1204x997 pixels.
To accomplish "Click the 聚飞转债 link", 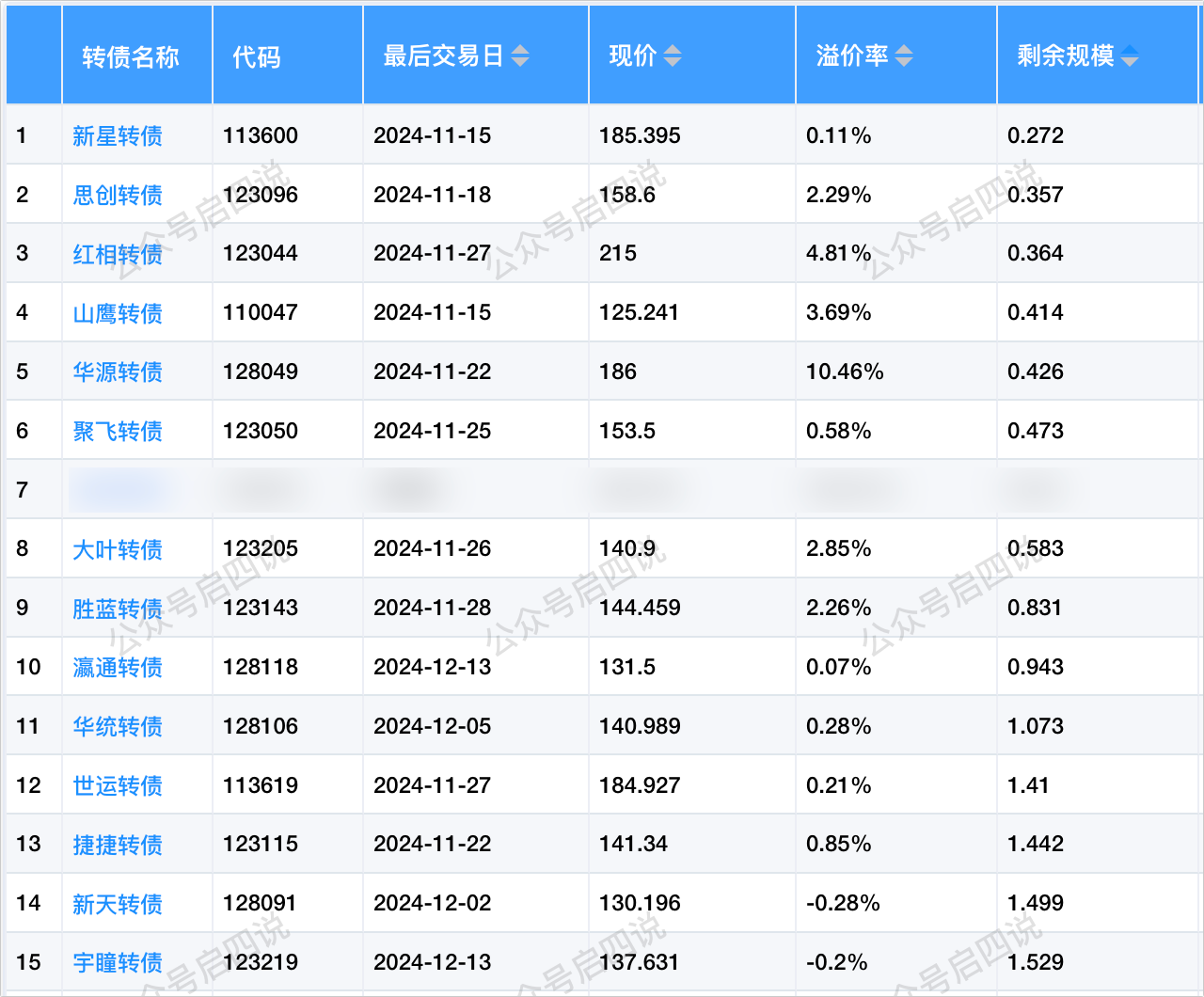I will [x=118, y=431].
